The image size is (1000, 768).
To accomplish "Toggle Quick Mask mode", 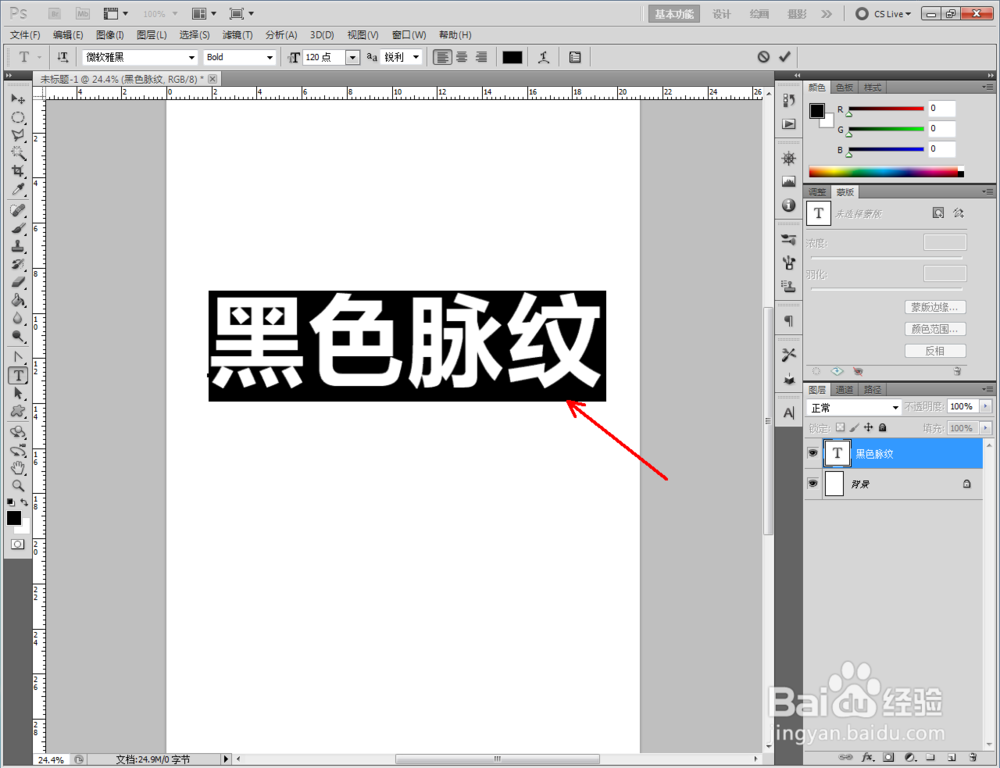I will (x=17, y=544).
